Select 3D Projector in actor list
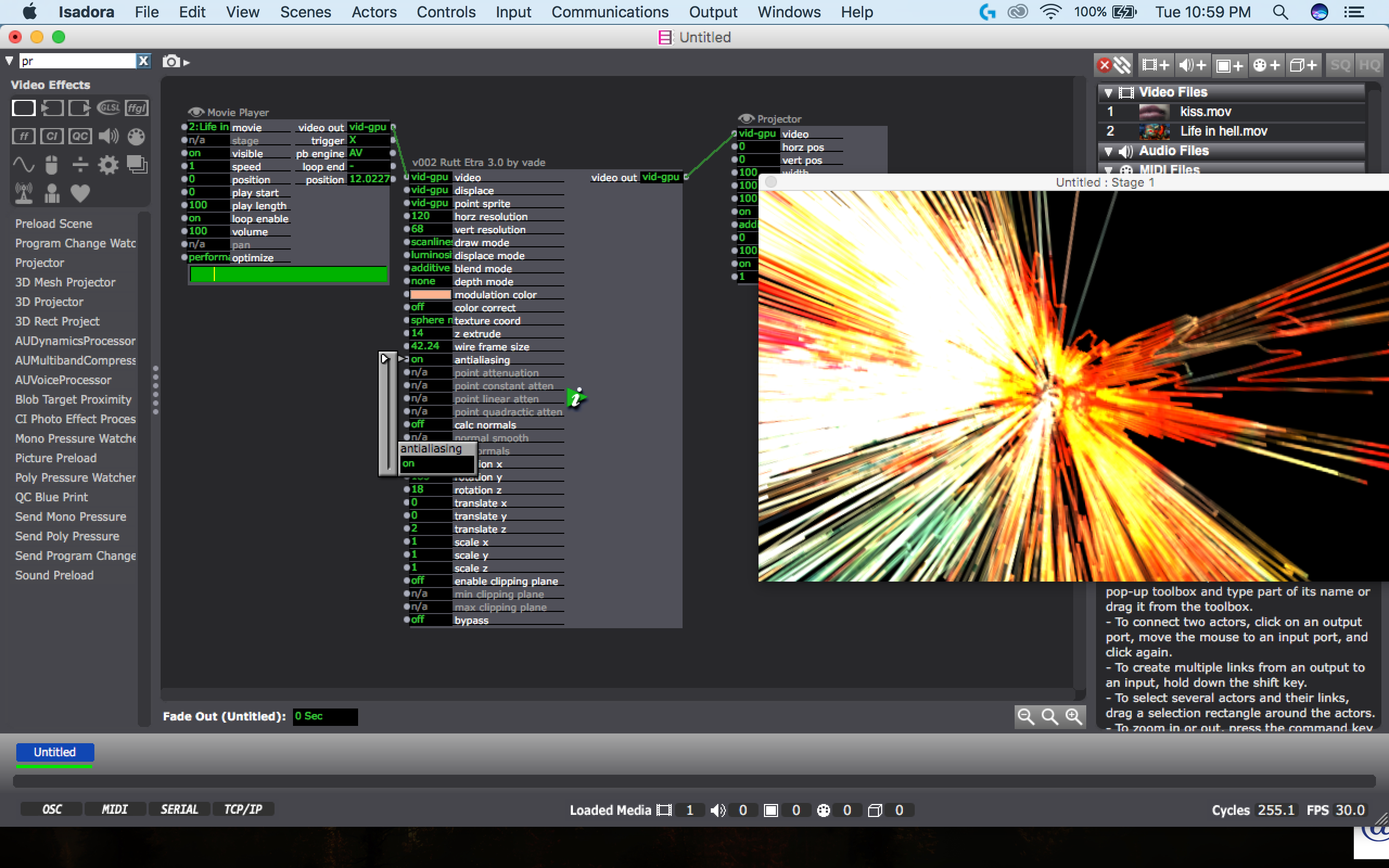Image resolution: width=1389 pixels, height=868 pixels. click(x=49, y=302)
